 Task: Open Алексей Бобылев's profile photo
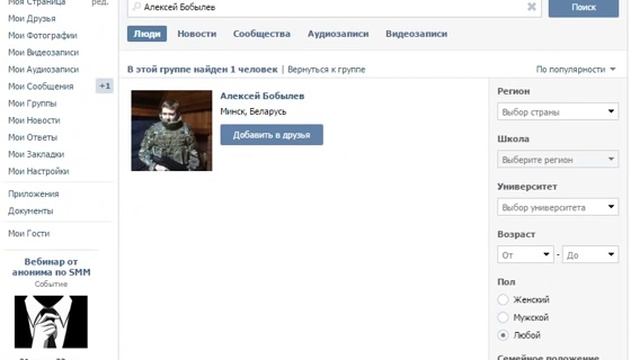pyautogui.click(x=171, y=131)
